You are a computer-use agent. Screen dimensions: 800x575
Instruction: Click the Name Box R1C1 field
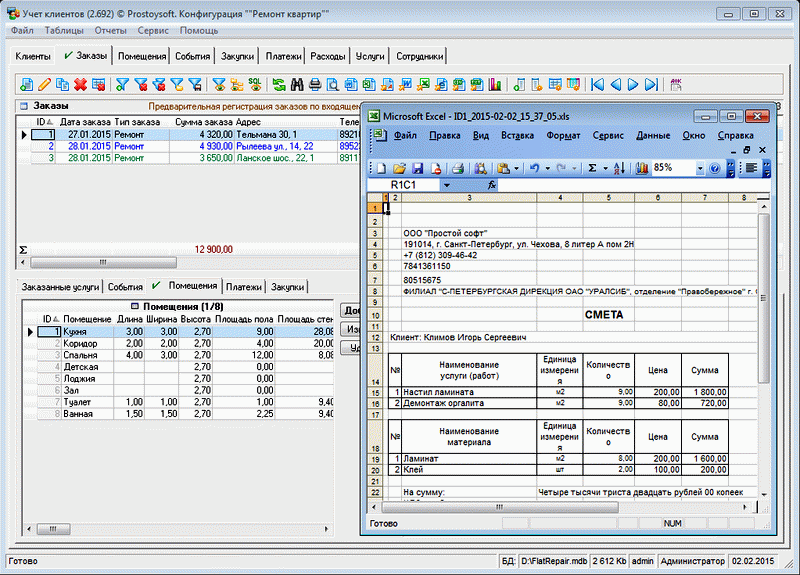tap(403, 185)
